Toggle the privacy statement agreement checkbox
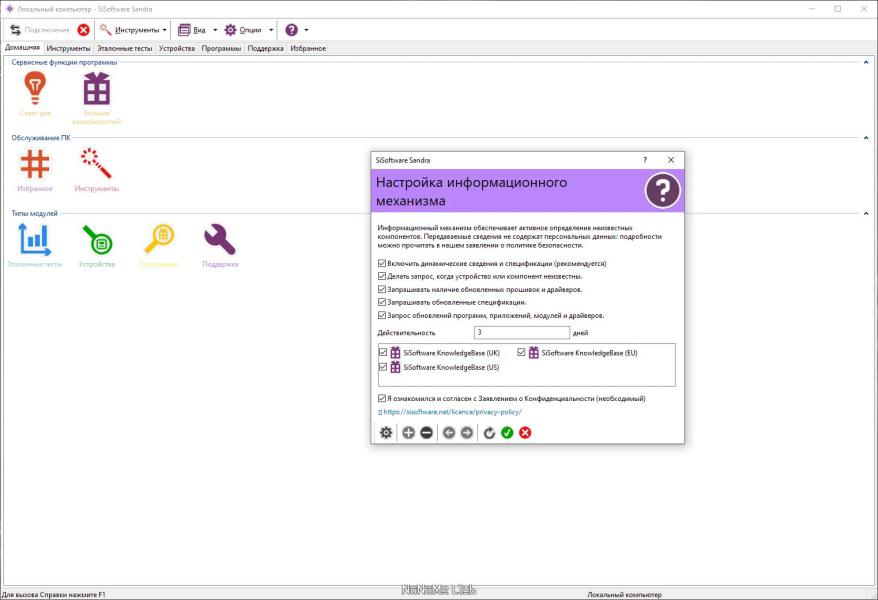 coord(382,399)
